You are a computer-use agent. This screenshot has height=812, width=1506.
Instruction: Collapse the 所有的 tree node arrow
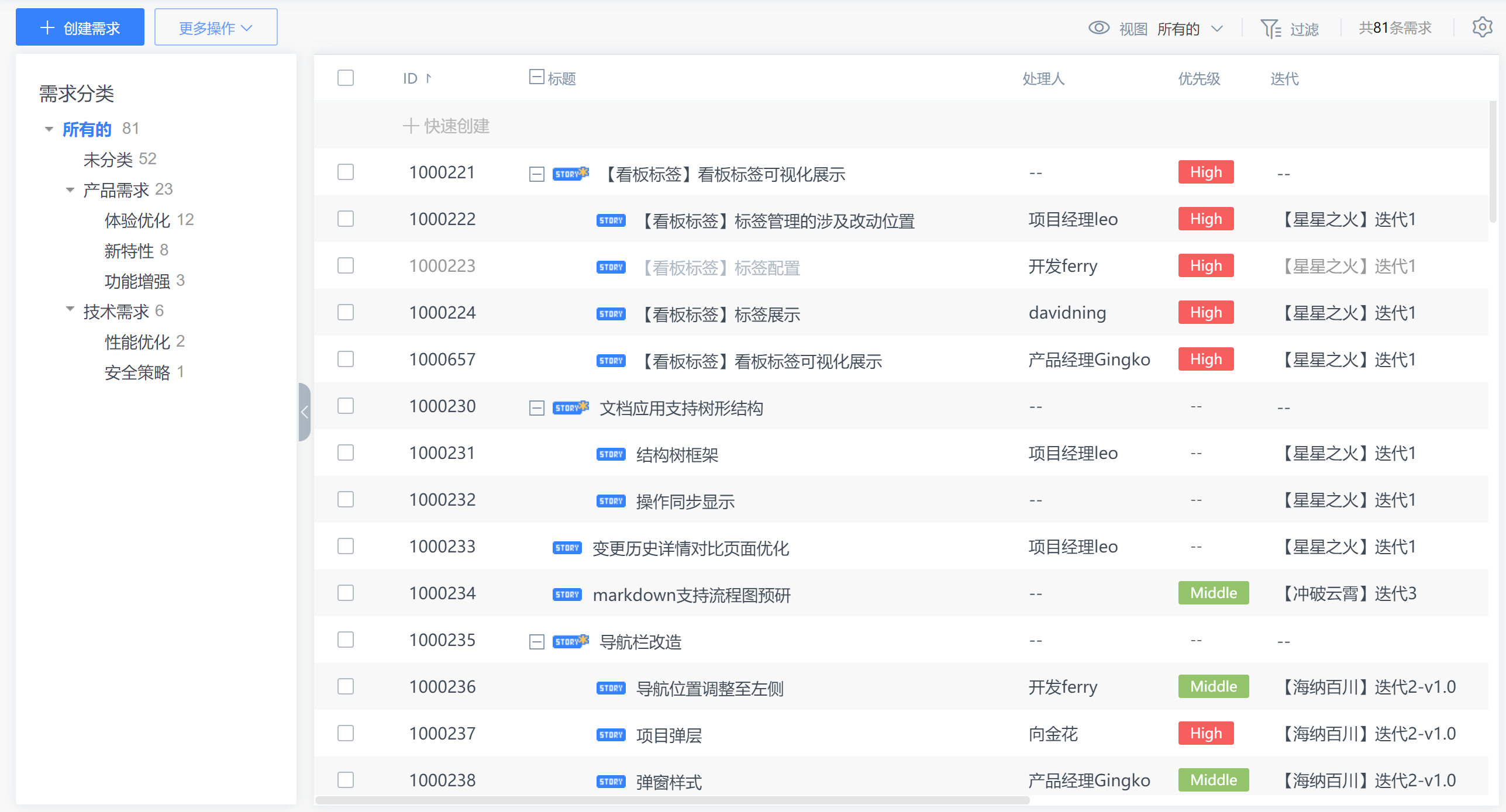point(49,129)
